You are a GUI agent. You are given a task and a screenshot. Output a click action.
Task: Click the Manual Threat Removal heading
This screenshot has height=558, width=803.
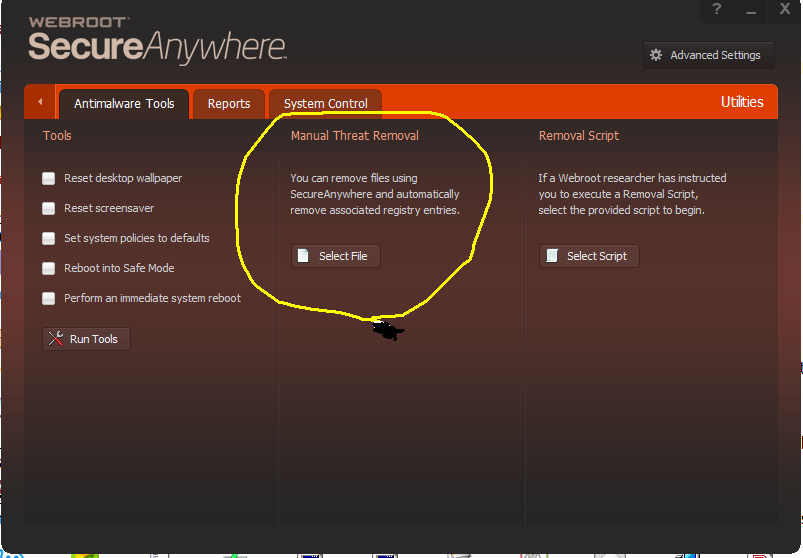[x=355, y=136]
